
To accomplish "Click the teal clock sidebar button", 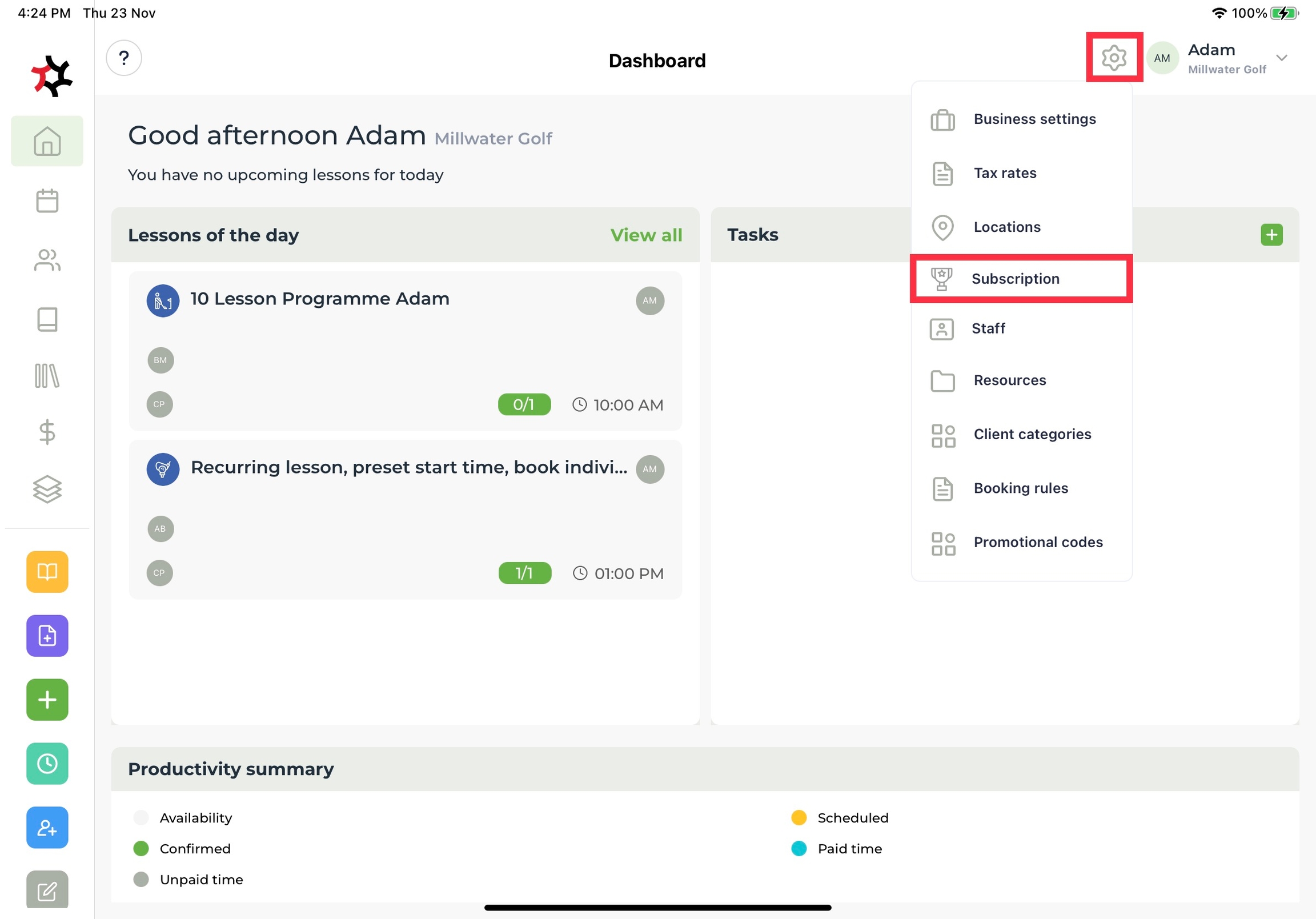I will (47, 763).
